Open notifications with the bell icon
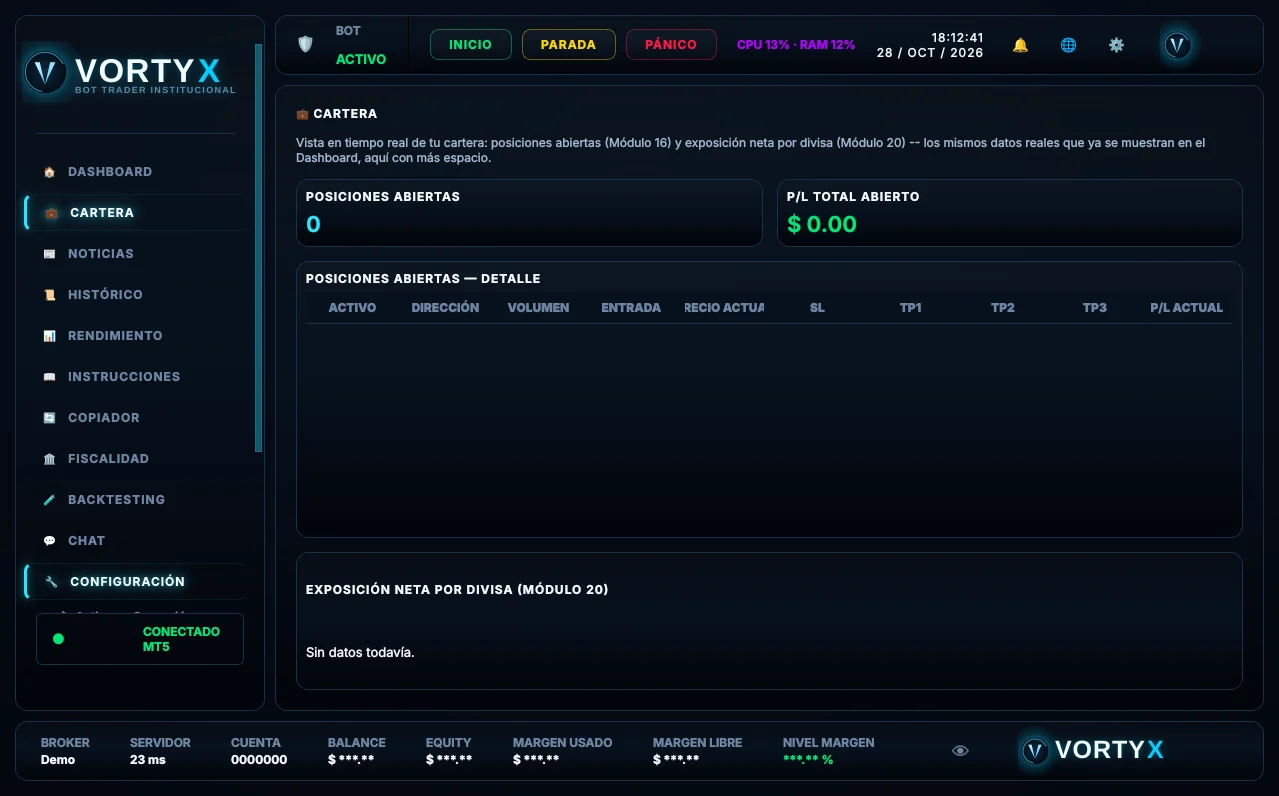 (x=1020, y=45)
